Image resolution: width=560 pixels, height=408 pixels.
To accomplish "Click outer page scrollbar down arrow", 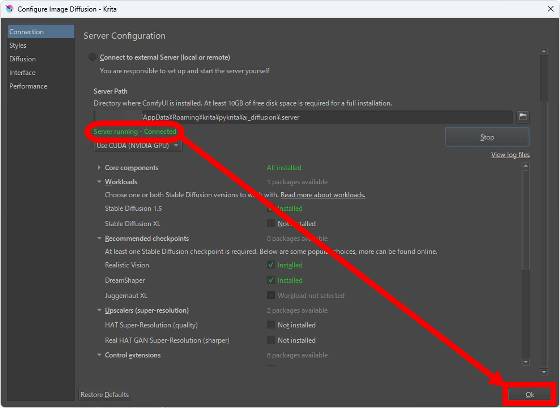I will coord(544,372).
